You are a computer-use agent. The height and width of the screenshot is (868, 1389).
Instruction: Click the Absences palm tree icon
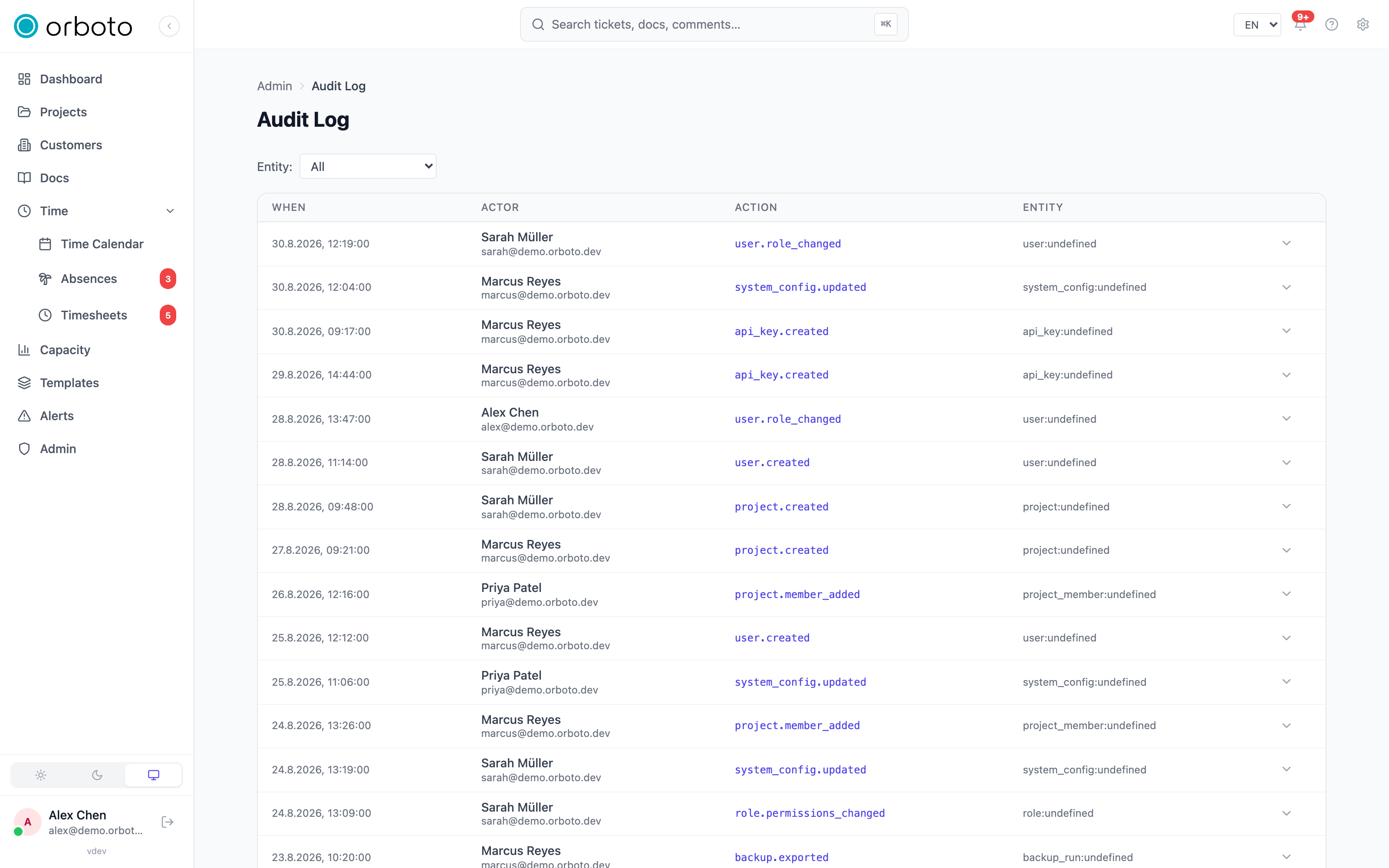(x=45, y=279)
